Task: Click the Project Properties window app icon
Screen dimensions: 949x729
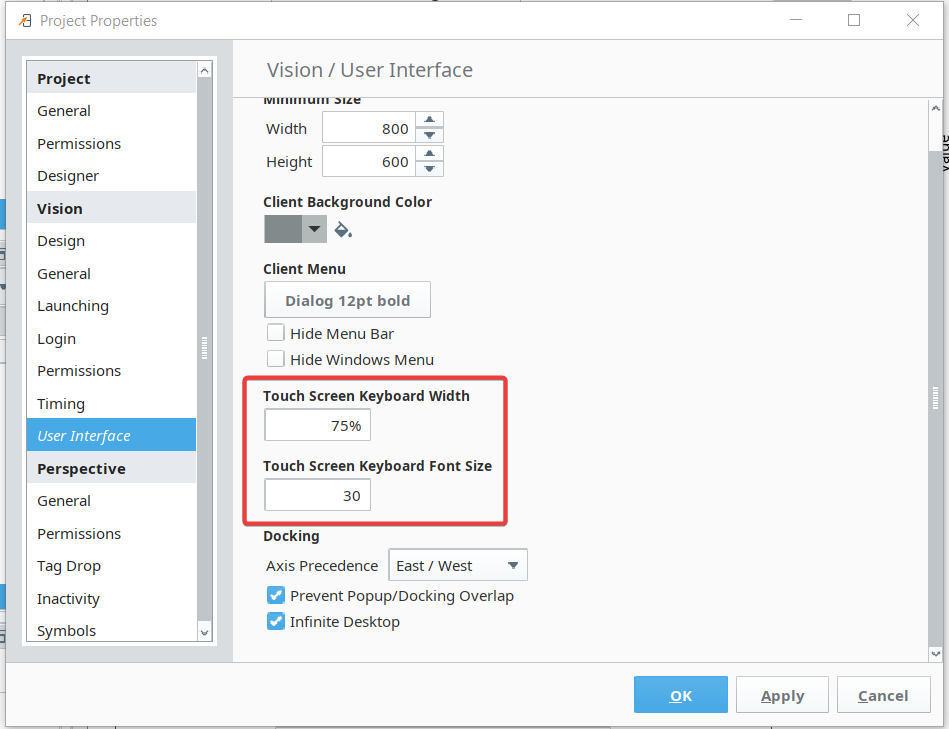Action: coord(25,21)
